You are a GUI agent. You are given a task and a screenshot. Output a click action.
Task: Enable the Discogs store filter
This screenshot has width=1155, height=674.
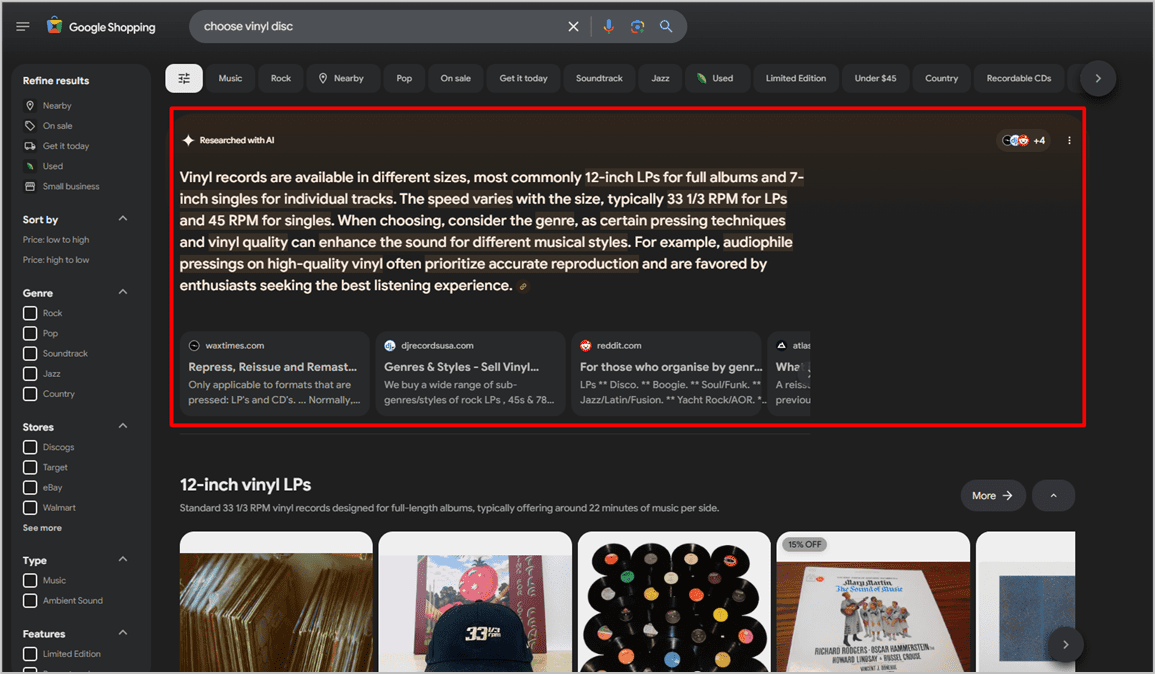coord(30,447)
